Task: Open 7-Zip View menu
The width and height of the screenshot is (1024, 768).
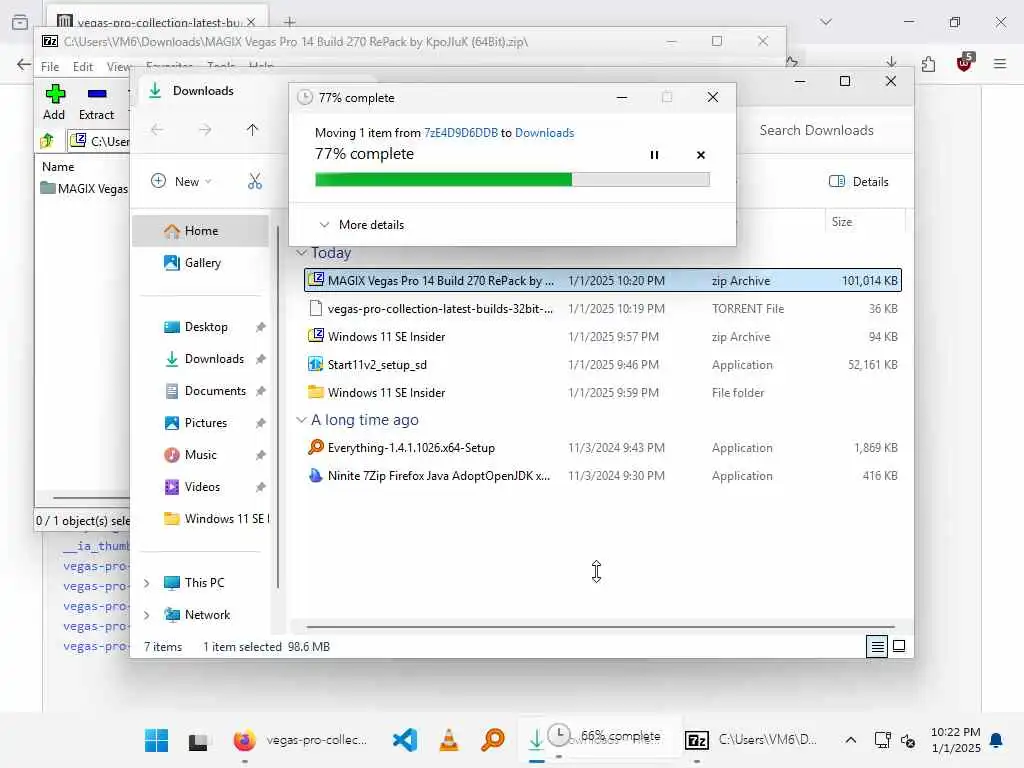Action: 119,67
